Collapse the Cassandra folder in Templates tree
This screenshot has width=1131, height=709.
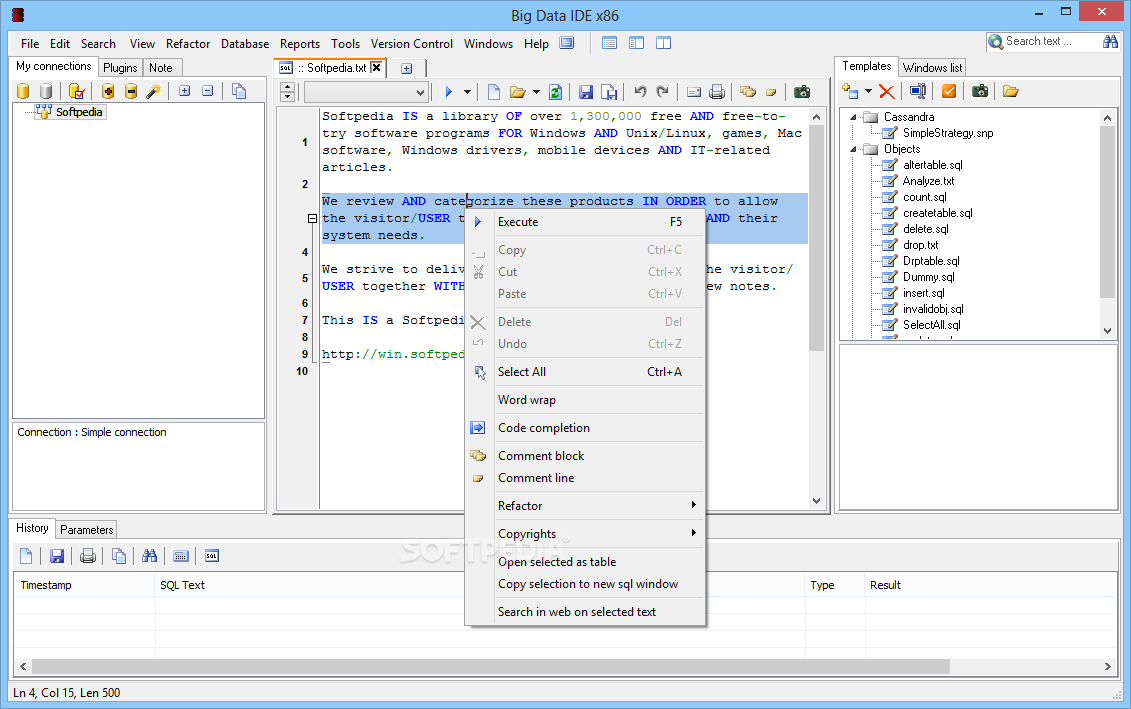click(x=853, y=117)
